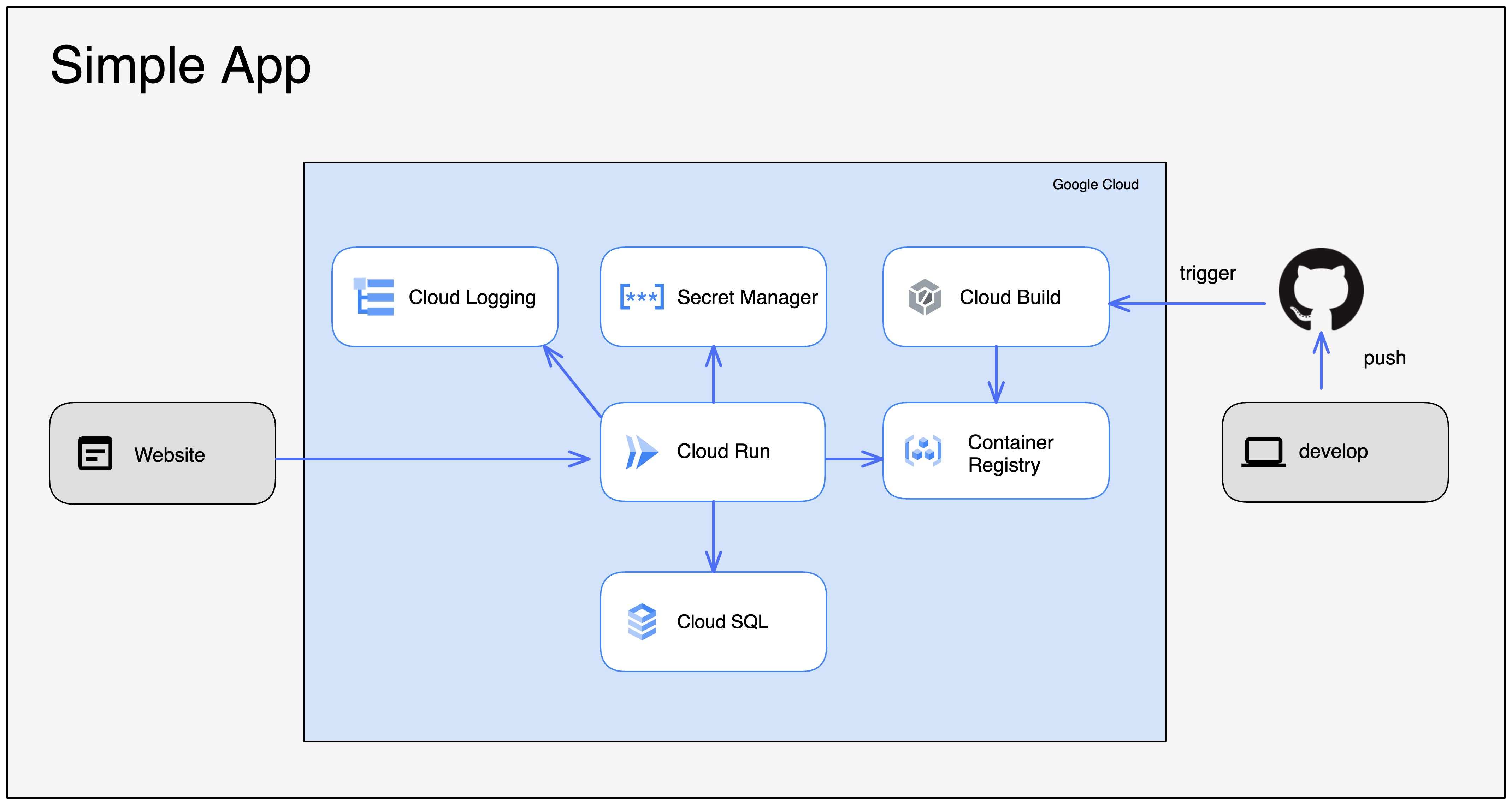The image size is (1512, 805).
Task: Click the trigger arrow label
Action: [x=1207, y=273]
